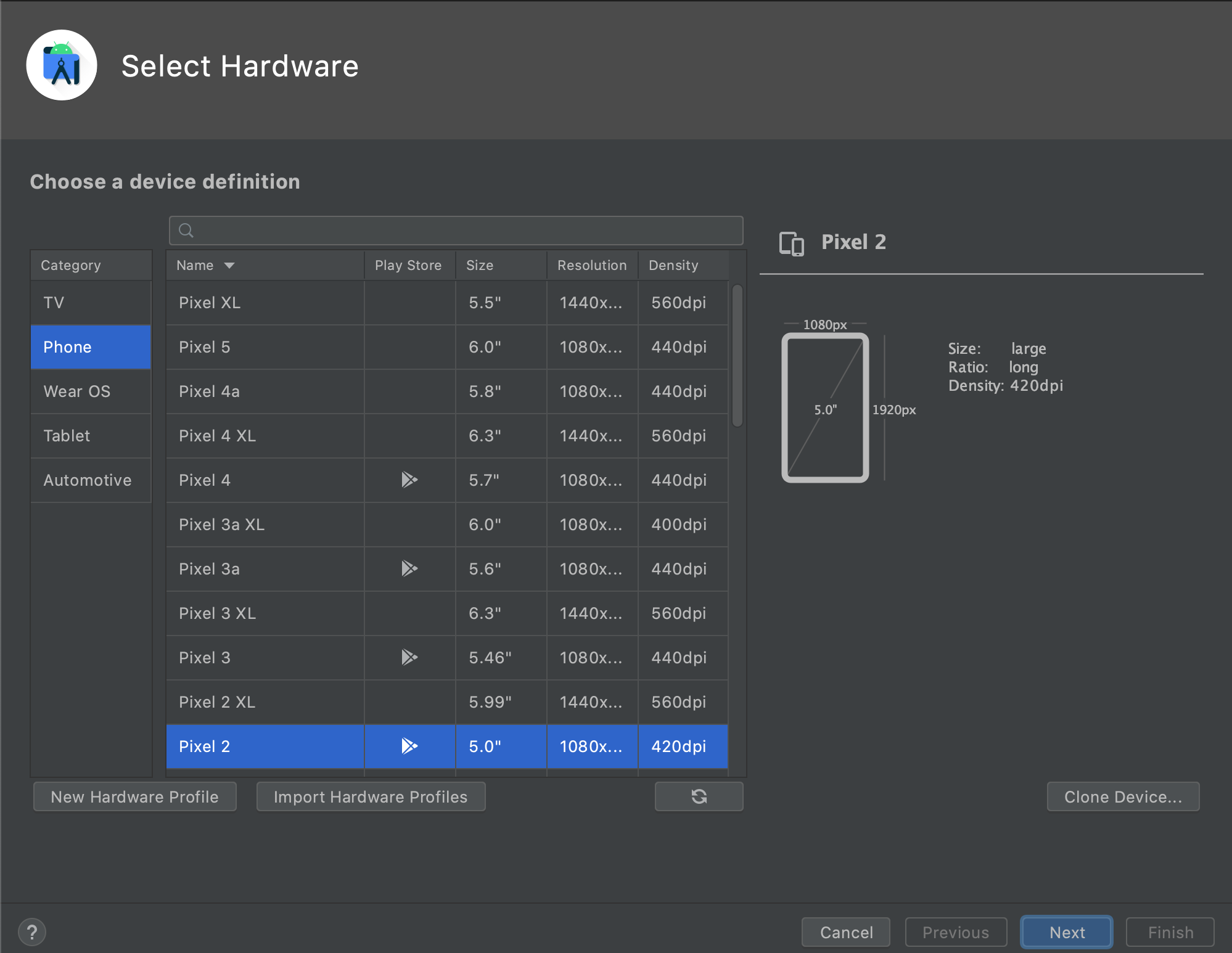The height and width of the screenshot is (953, 1232).
Task: Click the Play Store icon for Pixel 4
Action: [409, 480]
